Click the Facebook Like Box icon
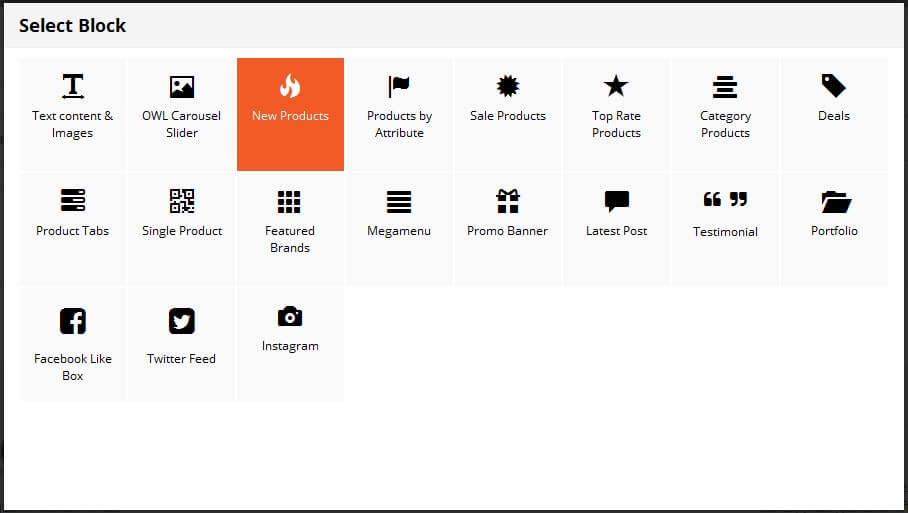Image resolution: width=908 pixels, height=513 pixels. pyautogui.click(x=73, y=321)
